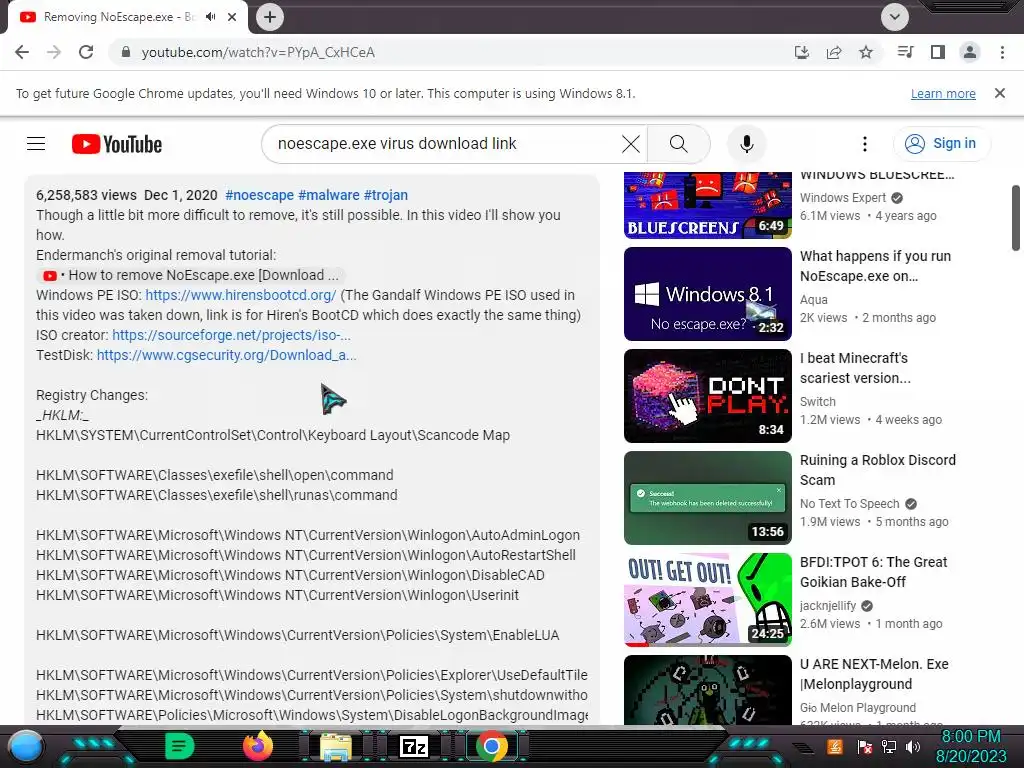
Task: Open Chrome profile avatar
Action: pyautogui.click(x=970, y=52)
